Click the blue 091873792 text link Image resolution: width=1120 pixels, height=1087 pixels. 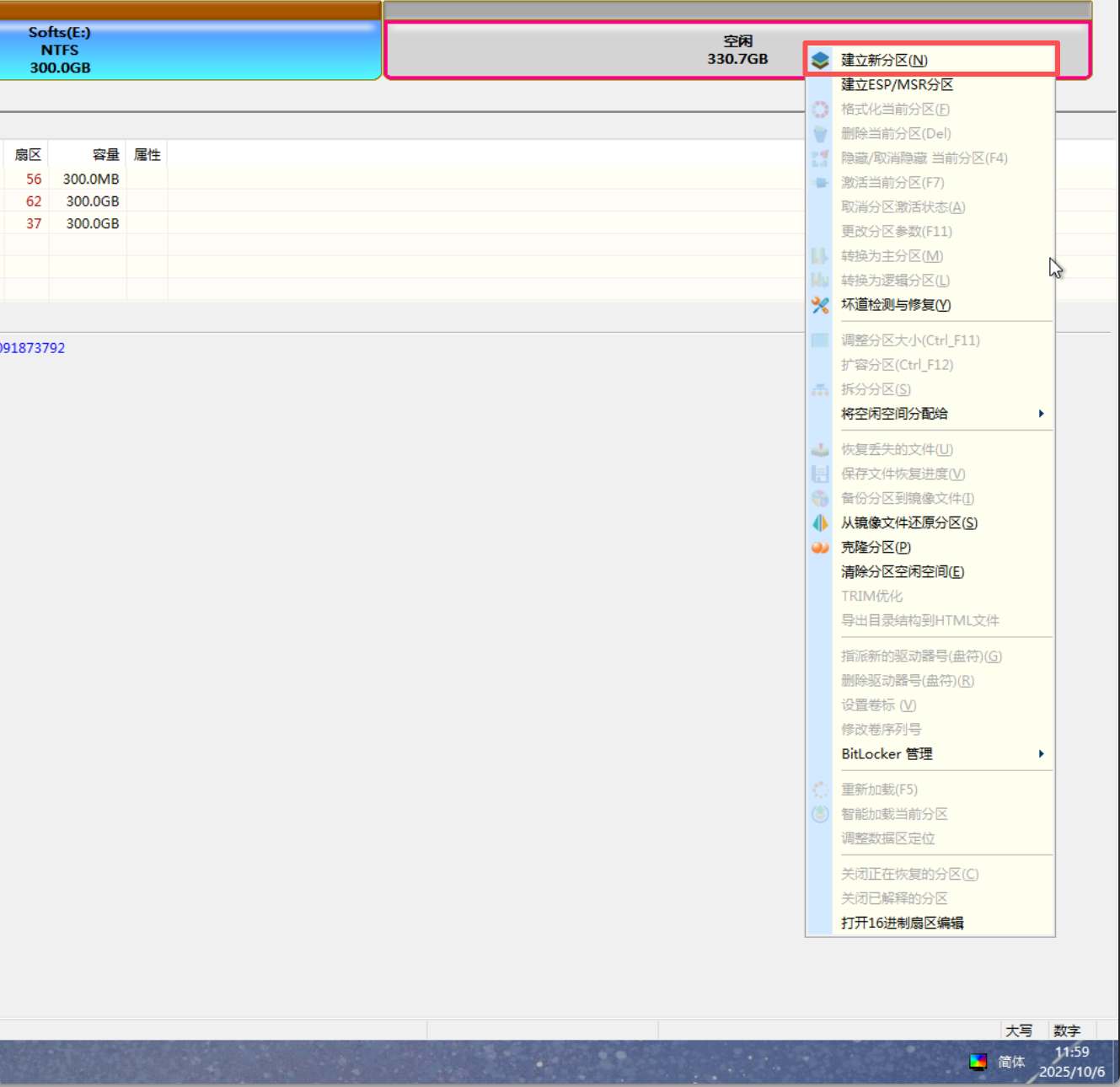(x=32, y=347)
